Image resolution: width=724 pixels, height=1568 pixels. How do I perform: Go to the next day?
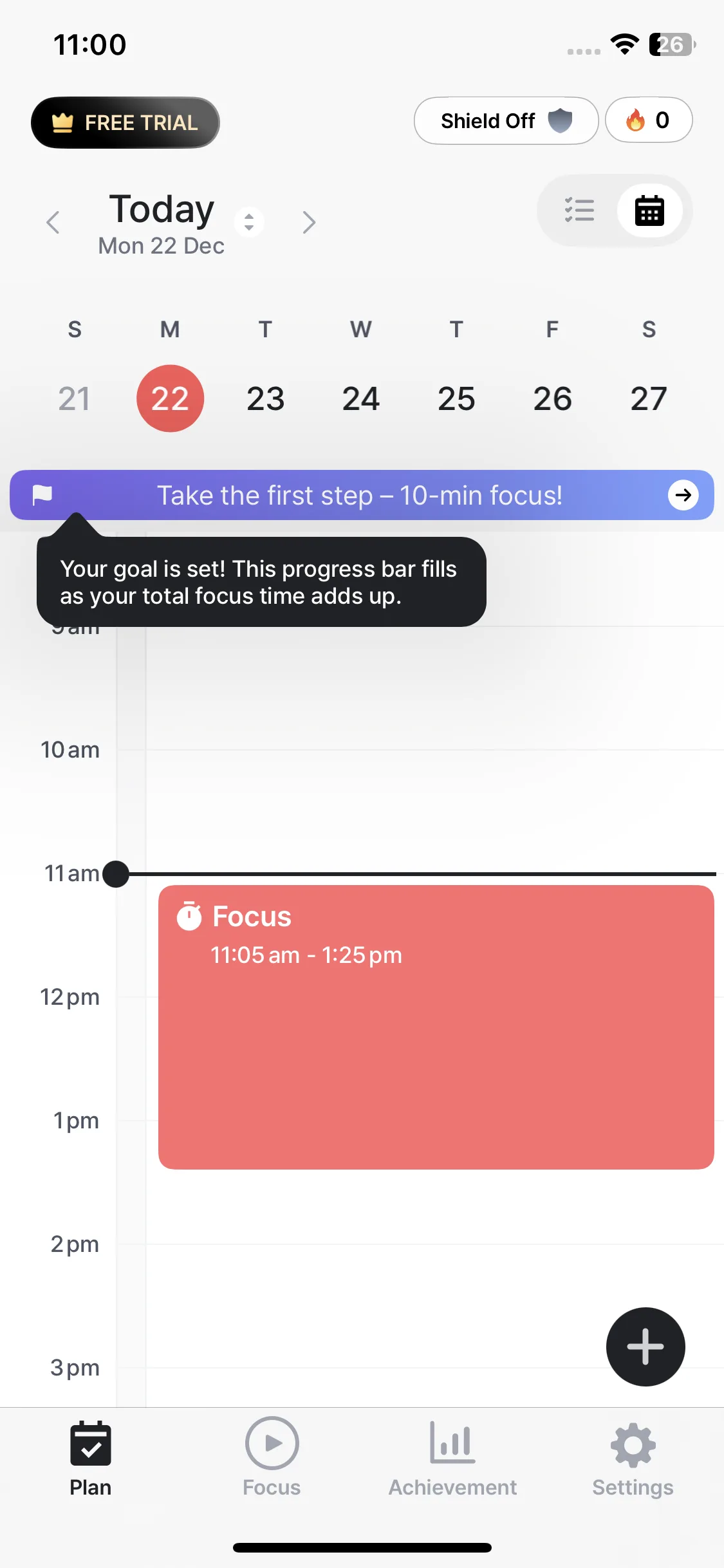coord(309,222)
